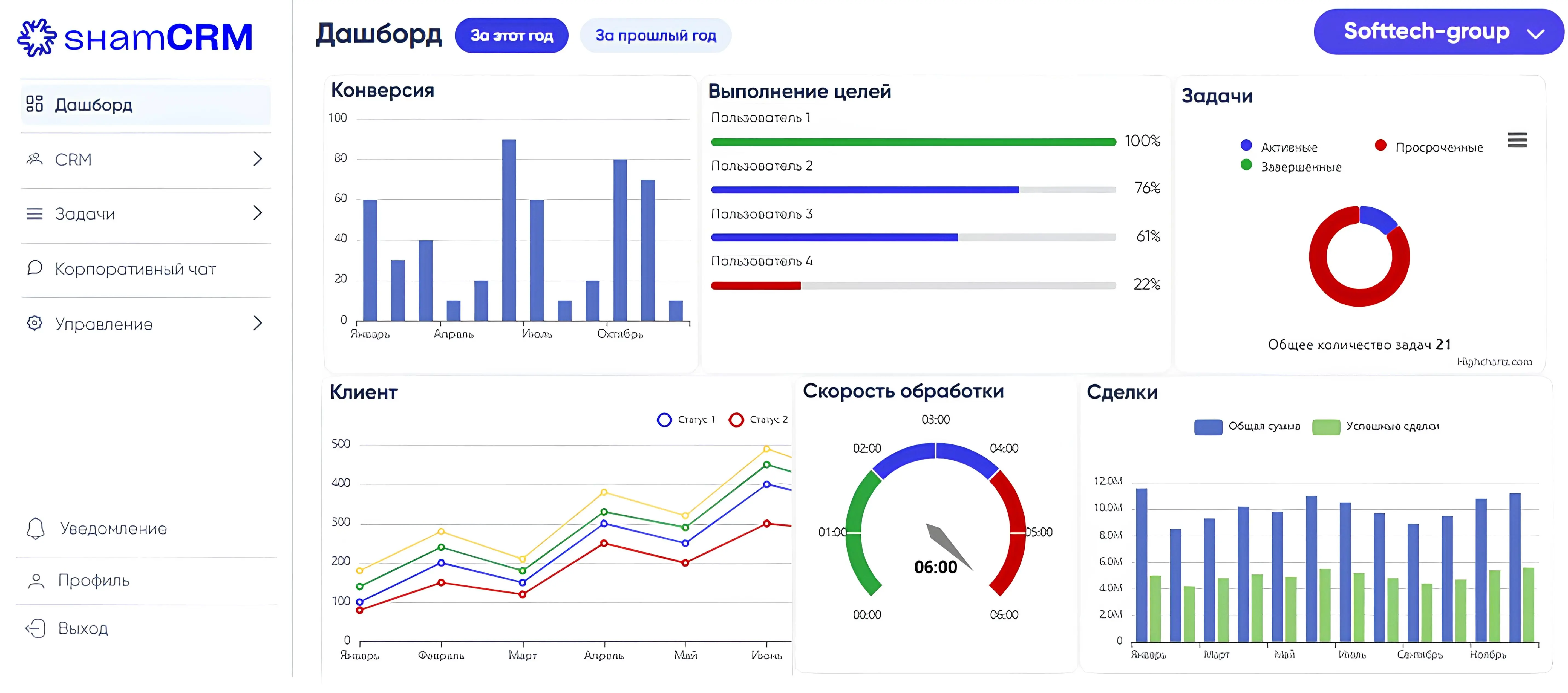
Task: Open the Задачи chart hamburger menu
Action: point(1517,140)
